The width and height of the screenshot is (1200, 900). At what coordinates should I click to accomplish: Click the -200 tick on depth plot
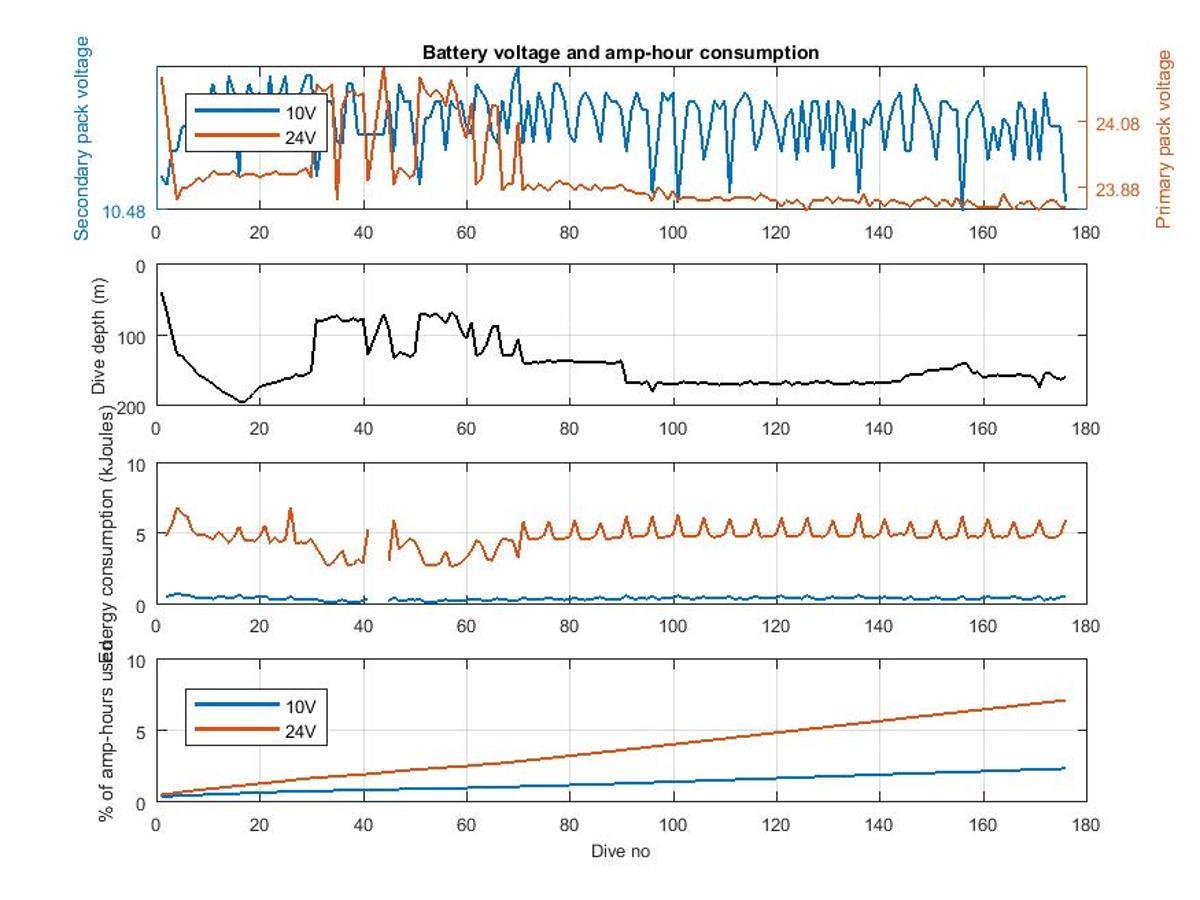pyautogui.click(x=132, y=405)
